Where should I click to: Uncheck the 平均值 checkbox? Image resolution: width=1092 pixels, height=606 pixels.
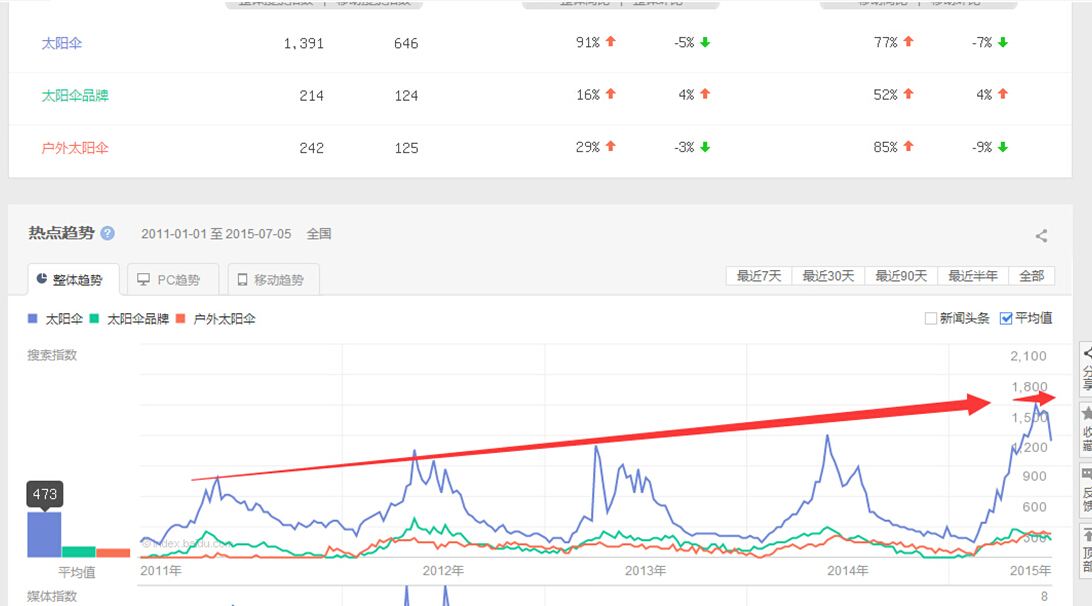point(1006,319)
